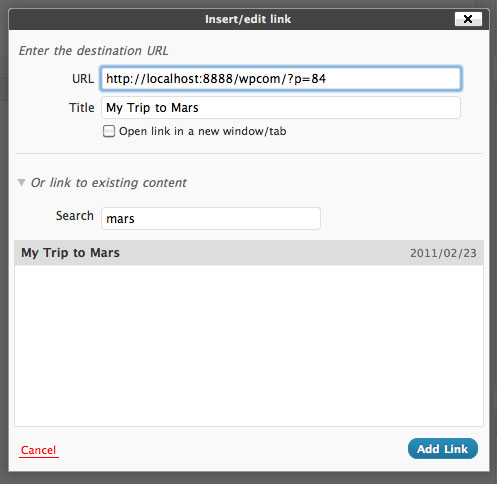Screen dimensions: 497x484
Task: Close the Insert/edit link dialog
Action: pos(468,19)
